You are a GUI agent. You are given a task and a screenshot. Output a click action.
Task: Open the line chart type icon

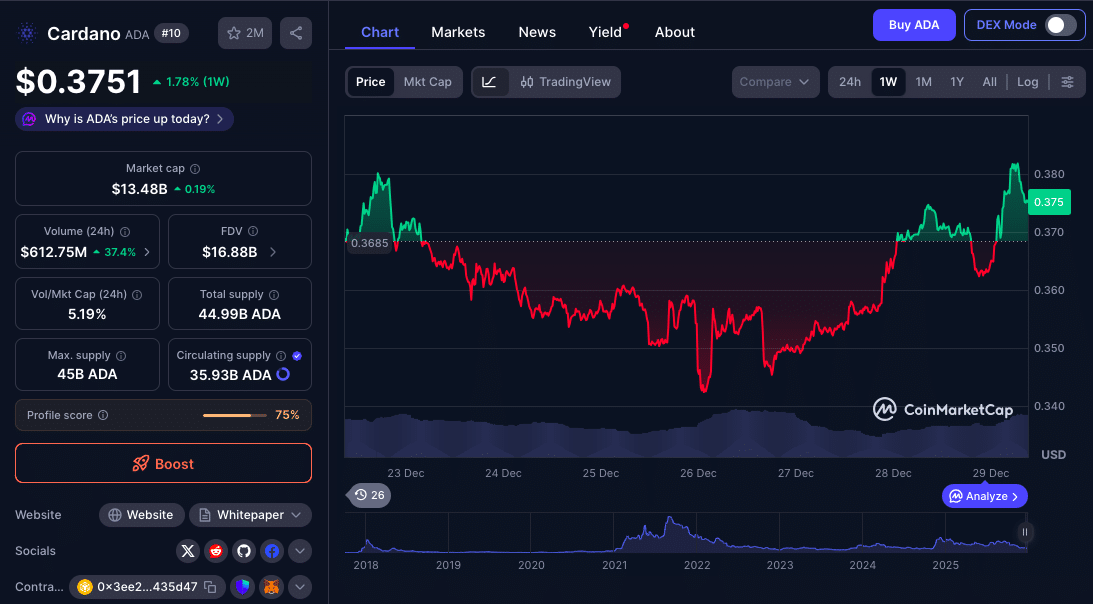click(x=489, y=82)
